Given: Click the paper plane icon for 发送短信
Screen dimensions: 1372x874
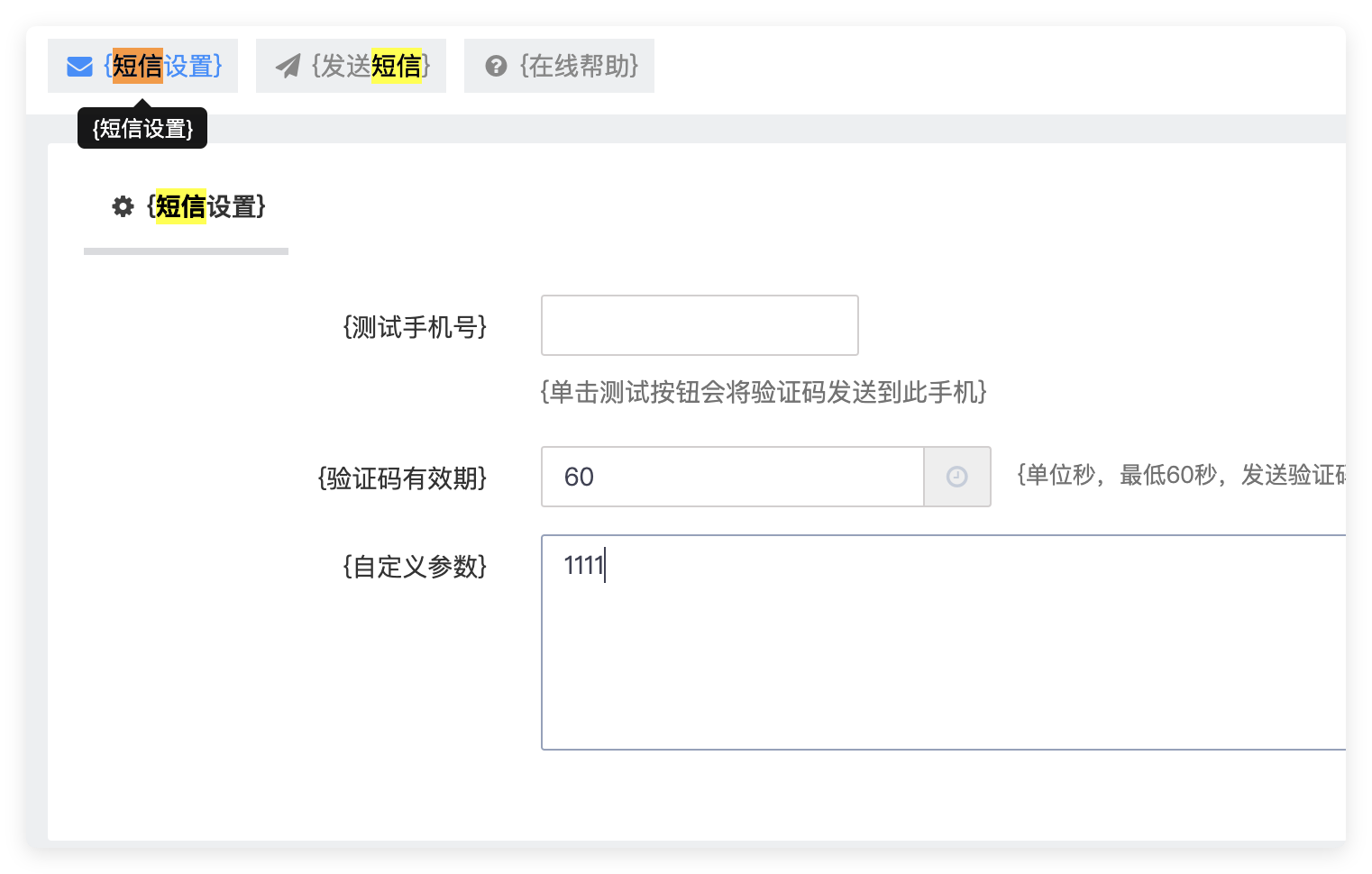Looking at the screenshot, I should pyautogui.click(x=288, y=67).
